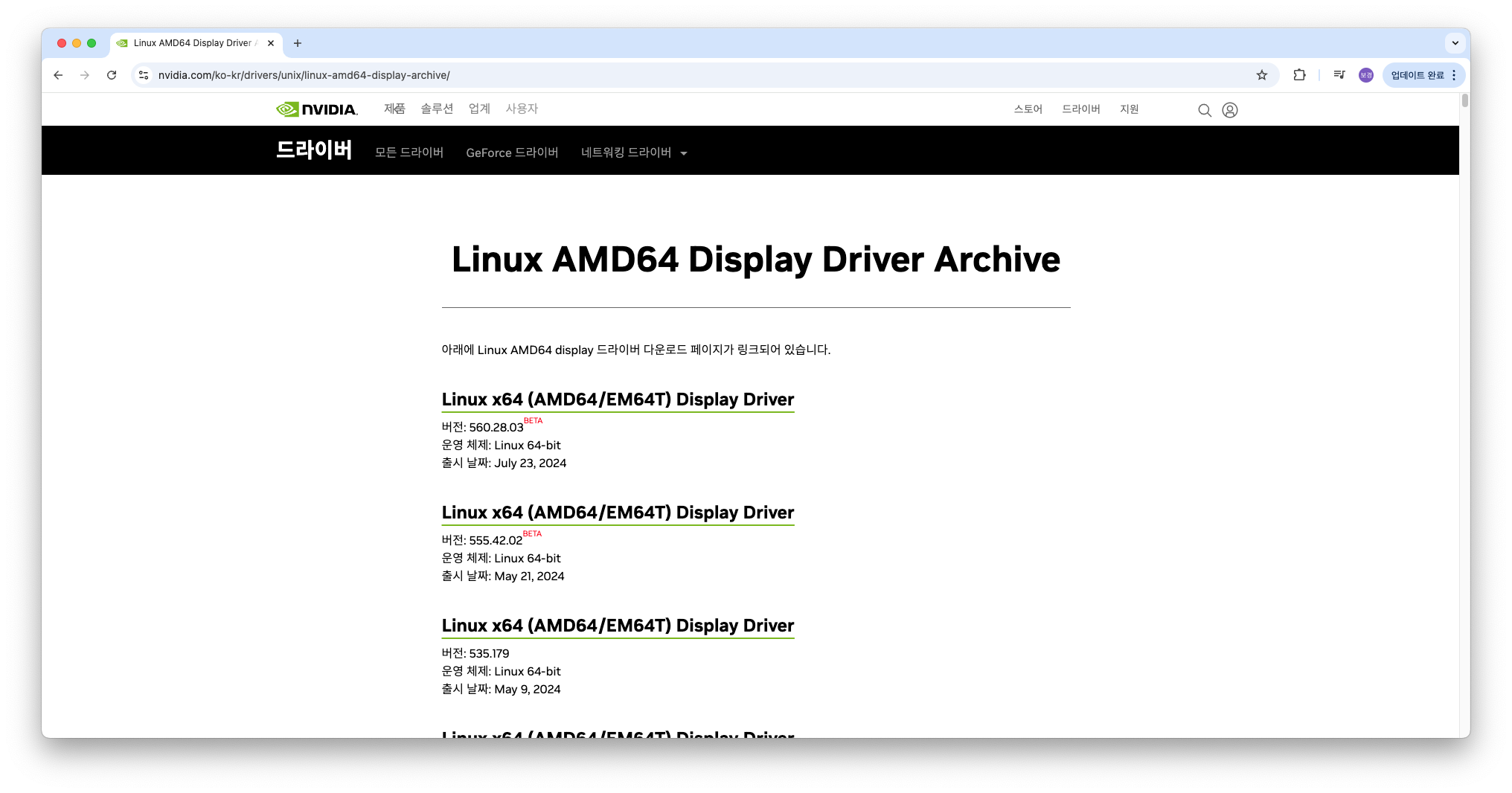1512x793 pixels.
Task: View site information icon in address bar
Action: click(144, 75)
